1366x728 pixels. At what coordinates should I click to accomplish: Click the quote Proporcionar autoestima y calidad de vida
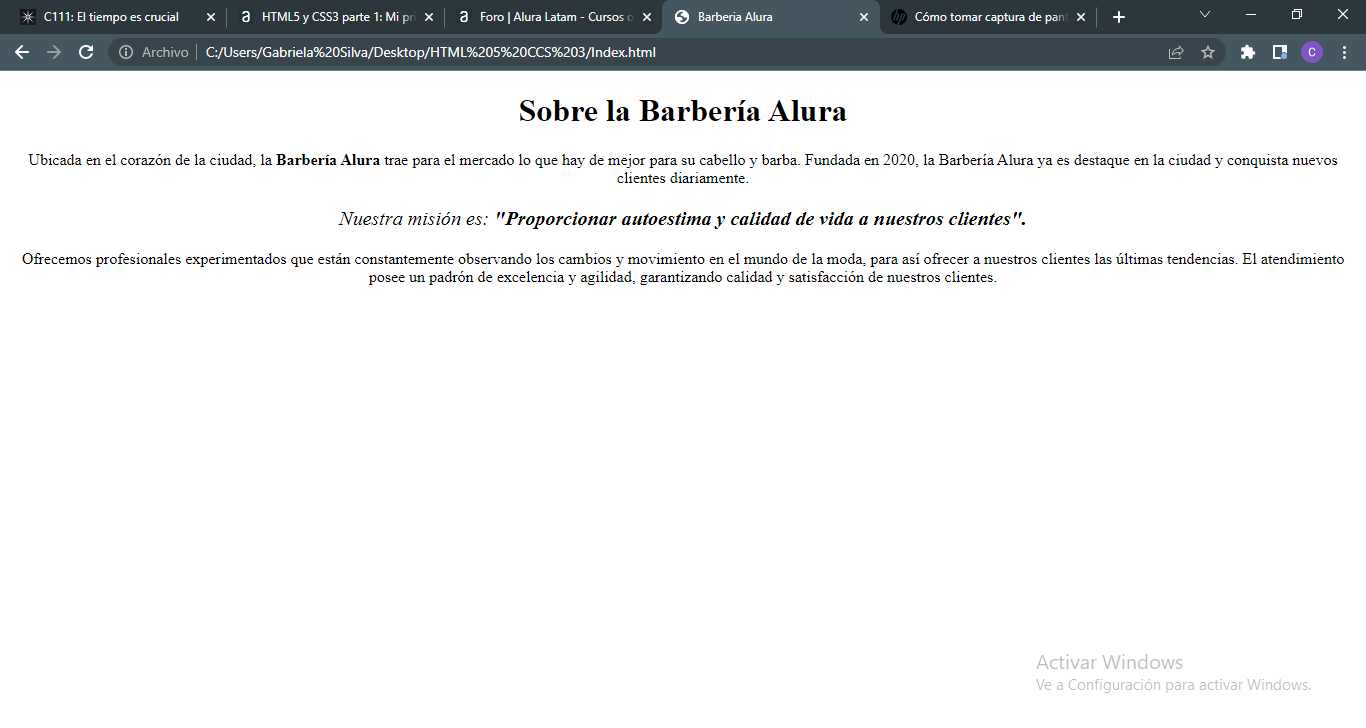(761, 219)
